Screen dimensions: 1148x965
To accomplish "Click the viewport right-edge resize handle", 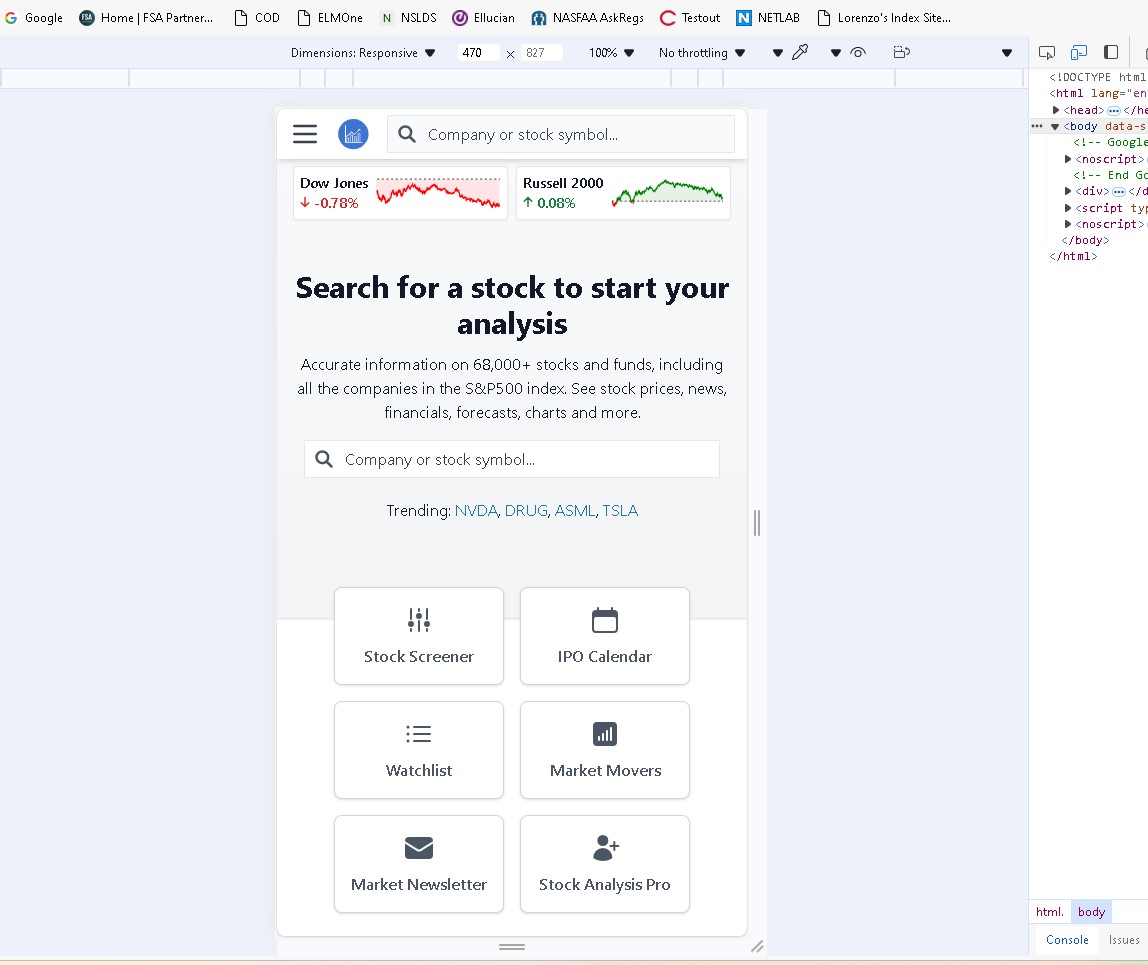I will tap(757, 522).
